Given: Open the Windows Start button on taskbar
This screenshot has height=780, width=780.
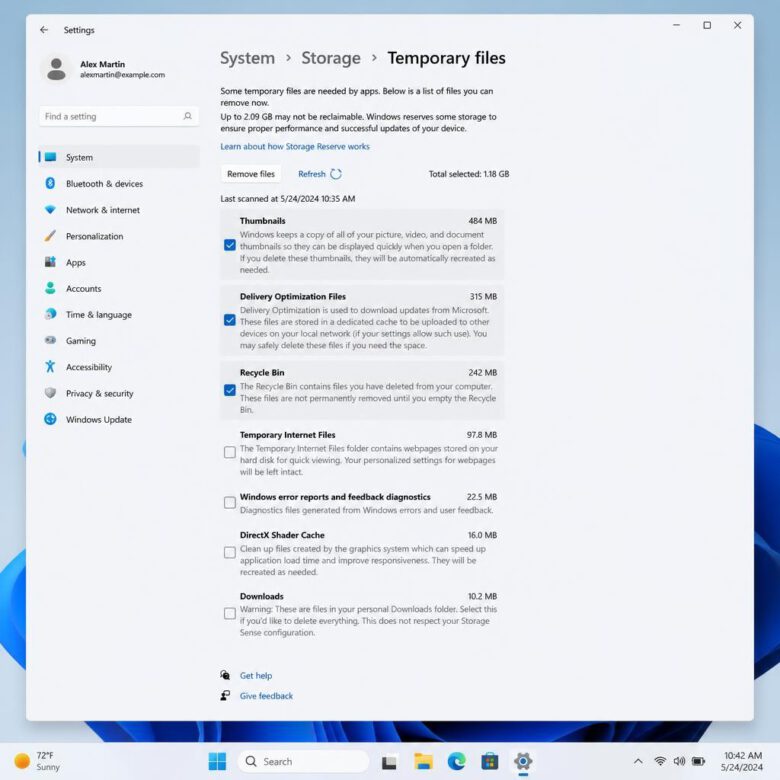Looking at the screenshot, I should (217, 761).
